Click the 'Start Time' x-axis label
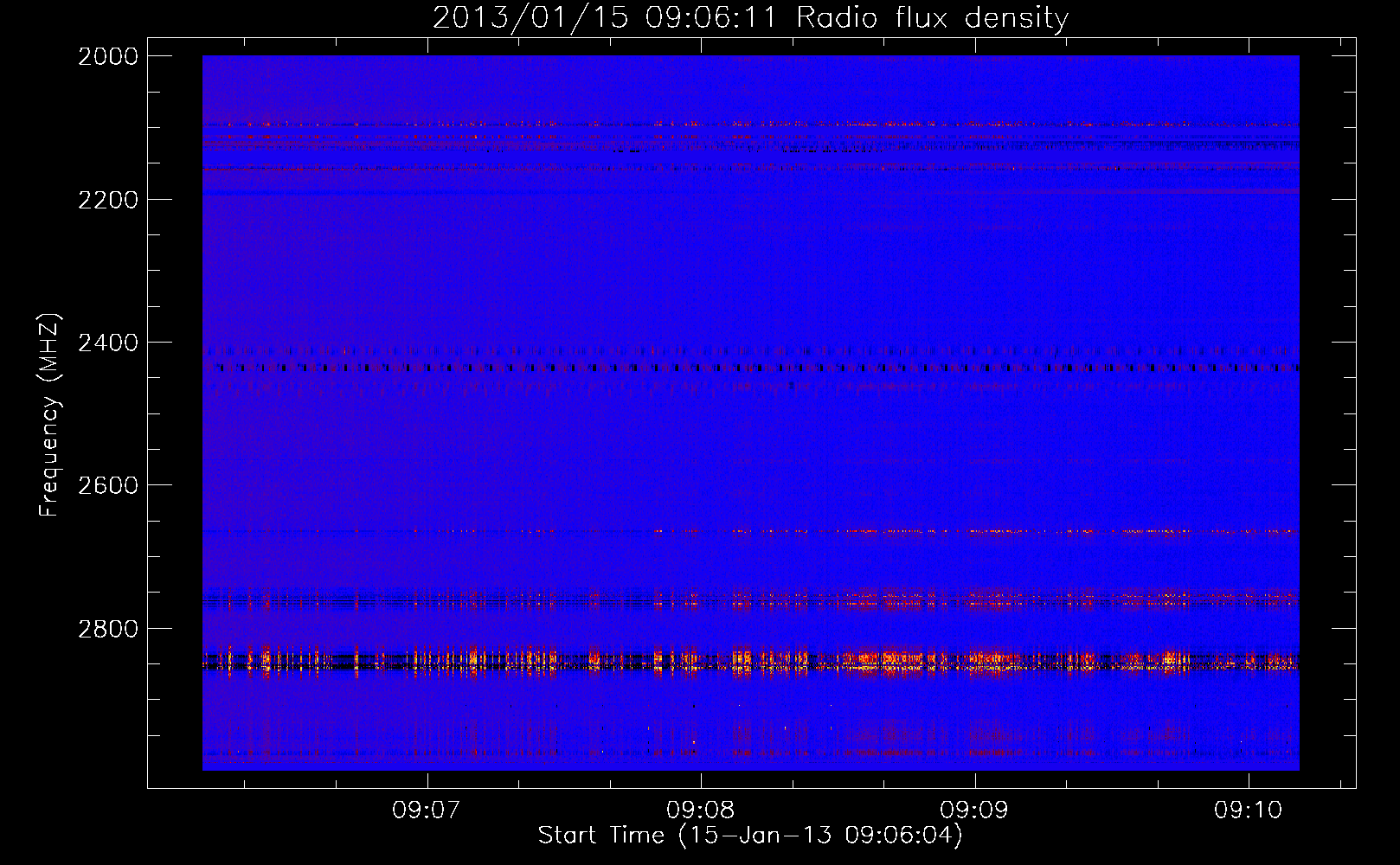Screen dimensions: 1400x865 click(x=750, y=836)
